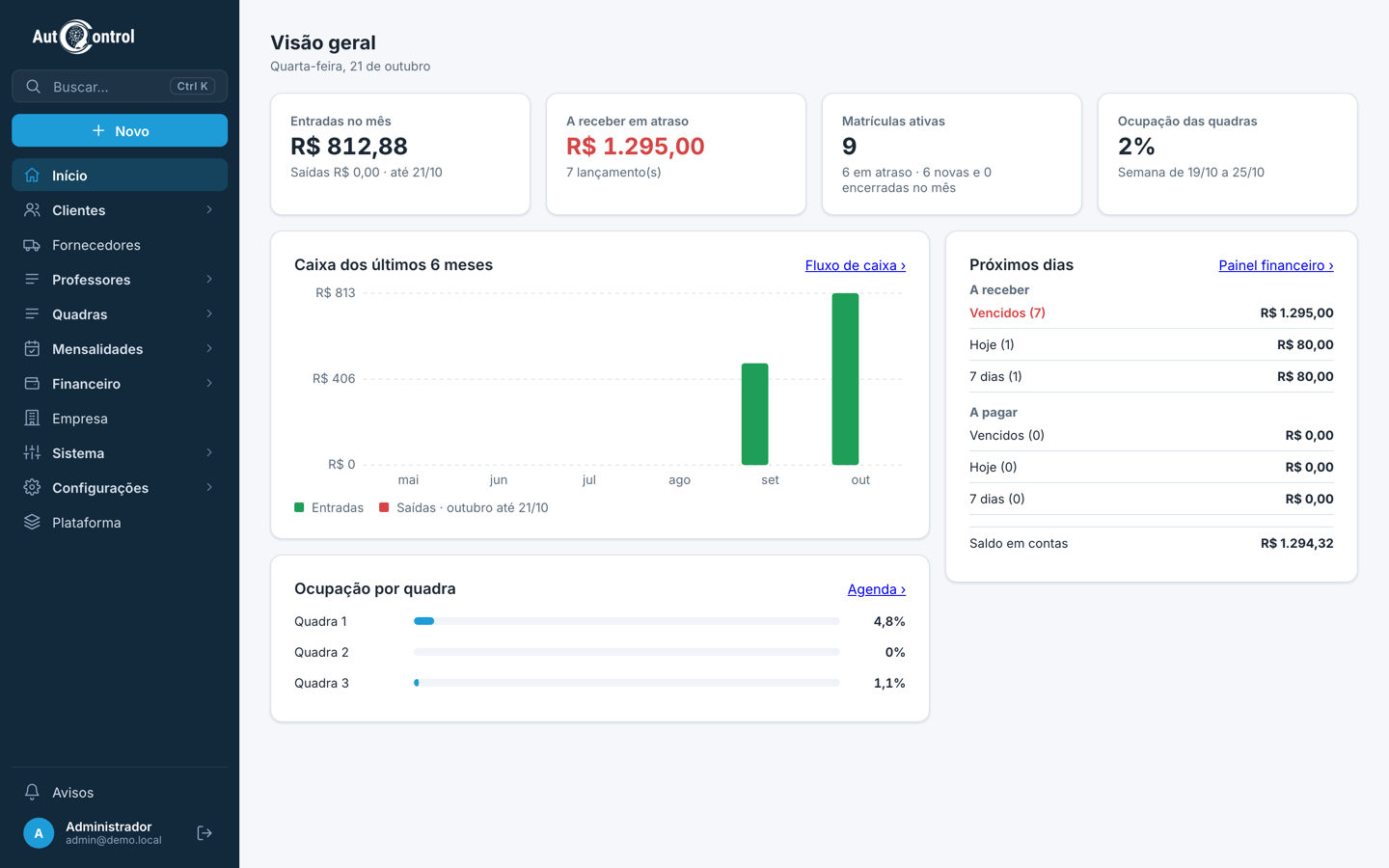Click the lines icon beside Professores
Image resolution: width=1389 pixels, height=868 pixels.
pyautogui.click(x=32, y=280)
